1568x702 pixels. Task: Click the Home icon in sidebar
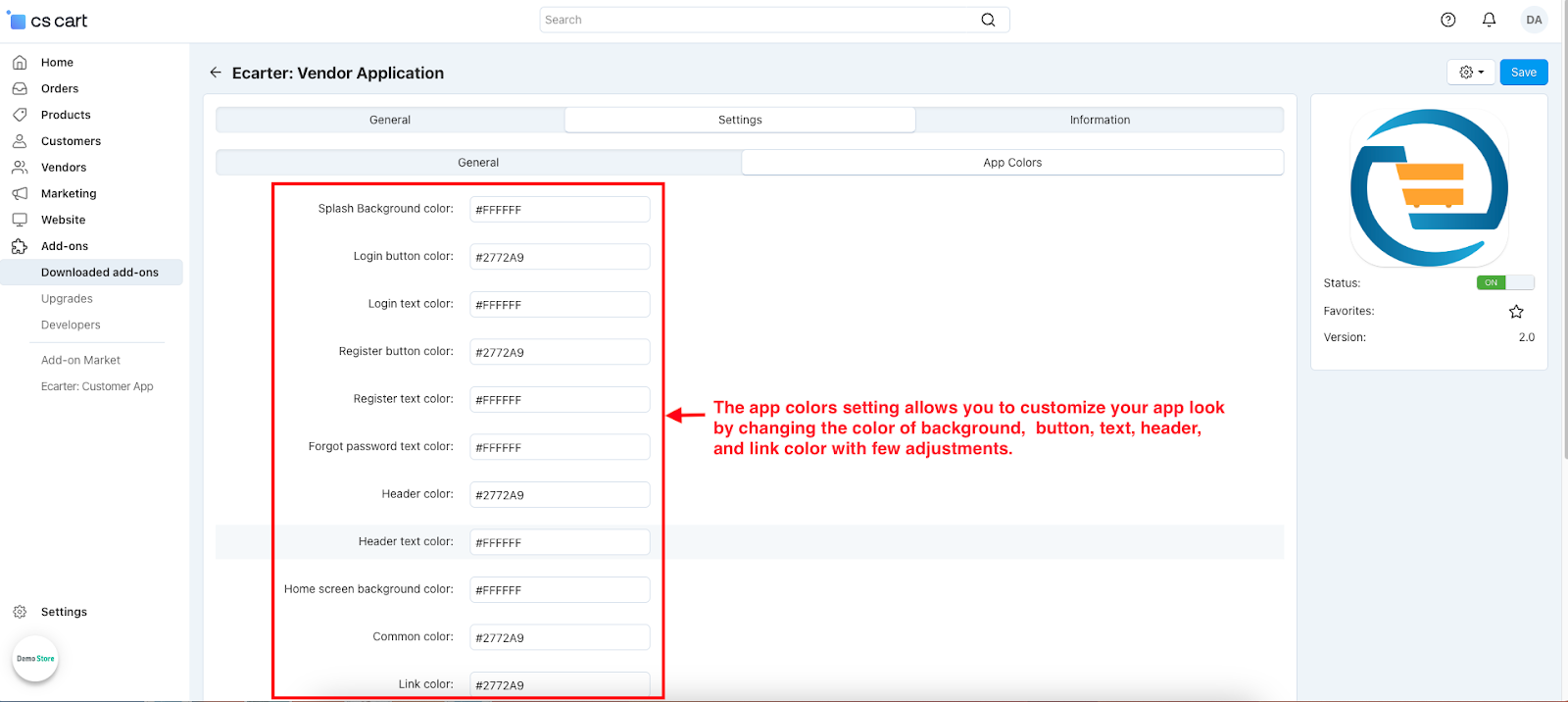click(x=20, y=62)
